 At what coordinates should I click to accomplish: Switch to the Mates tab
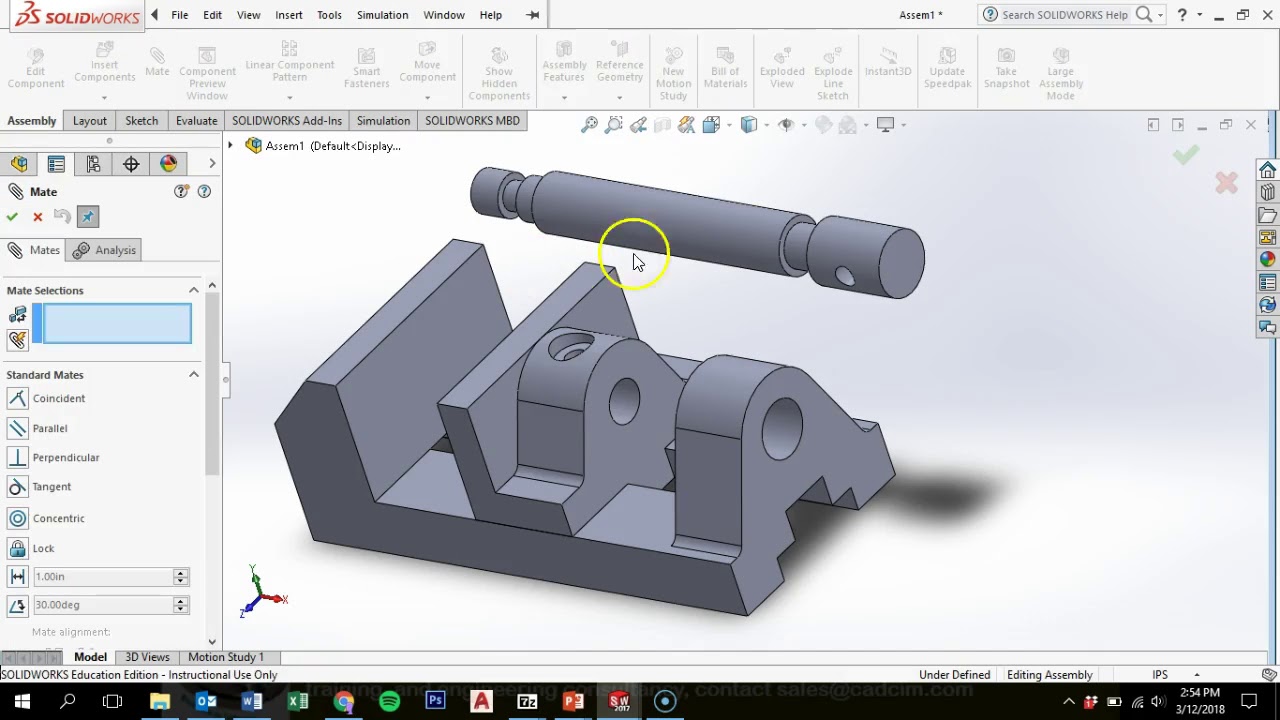pyautogui.click(x=33, y=250)
